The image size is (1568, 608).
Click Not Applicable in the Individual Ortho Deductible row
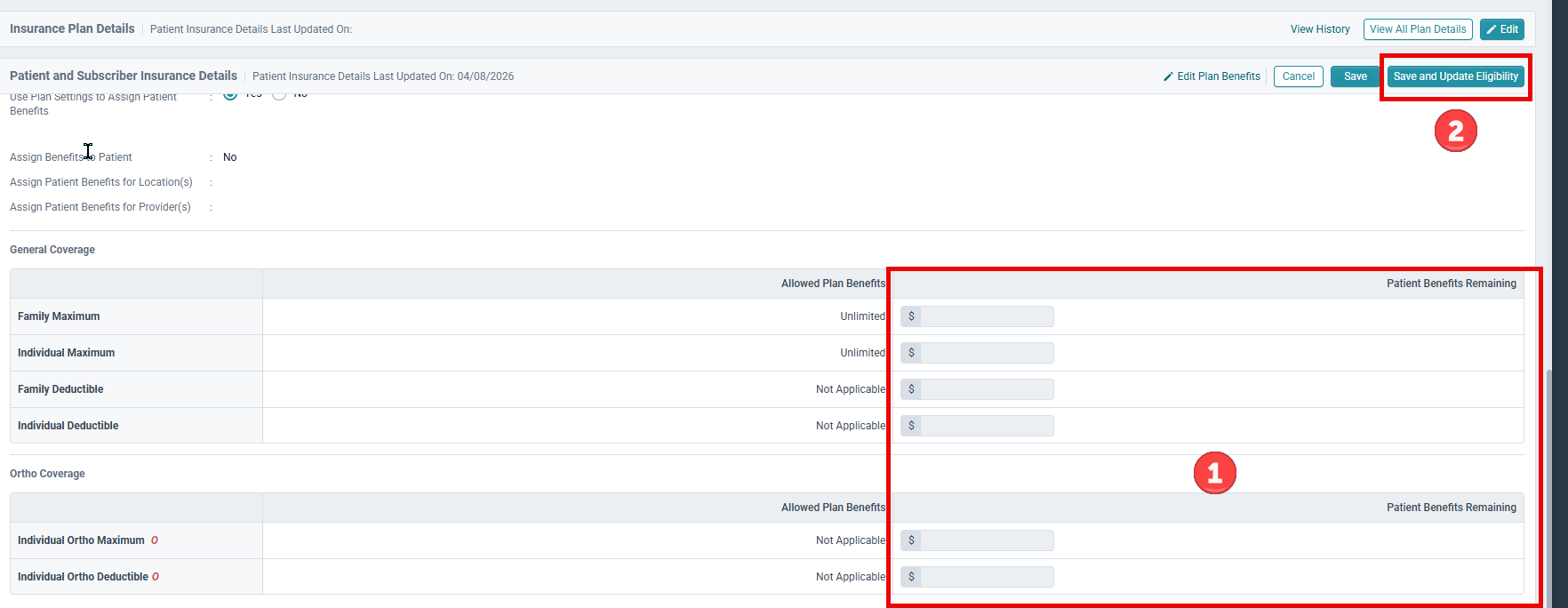click(851, 577)
